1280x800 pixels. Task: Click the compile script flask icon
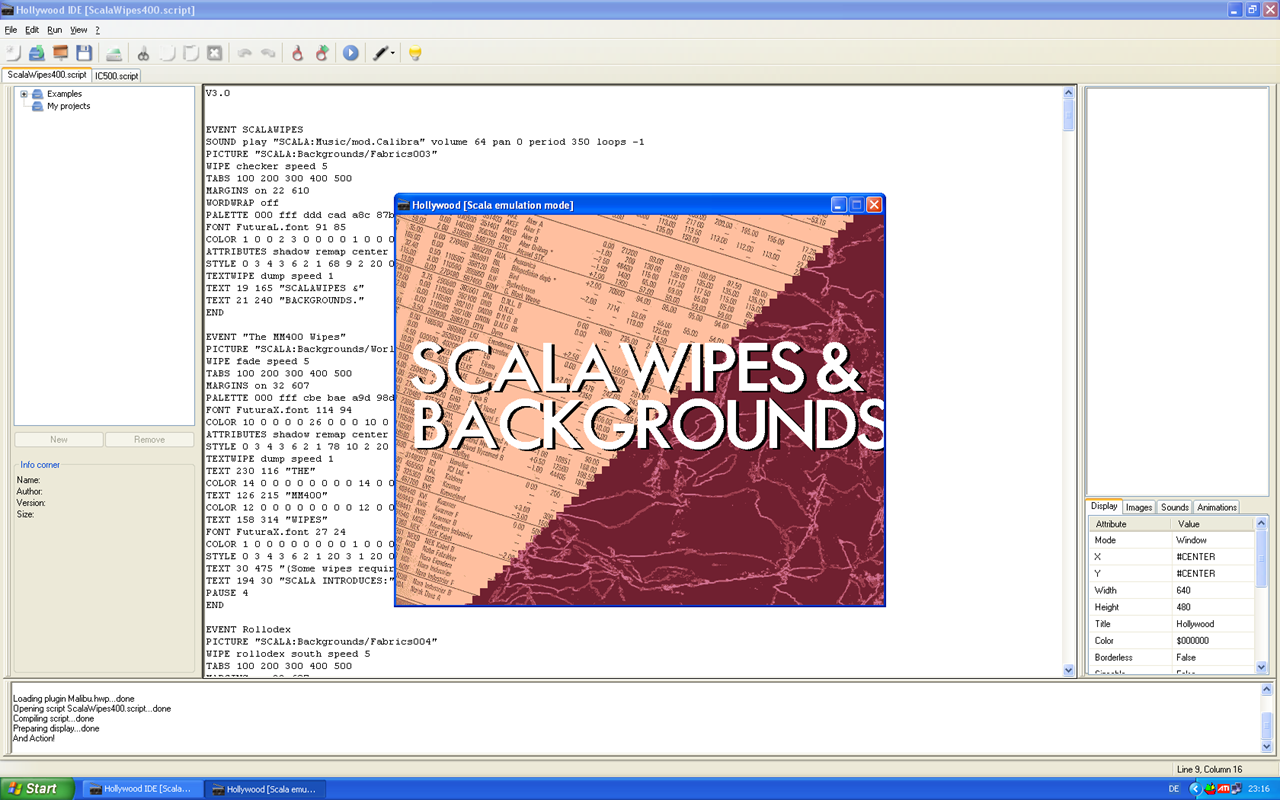[x=297, y=53]
